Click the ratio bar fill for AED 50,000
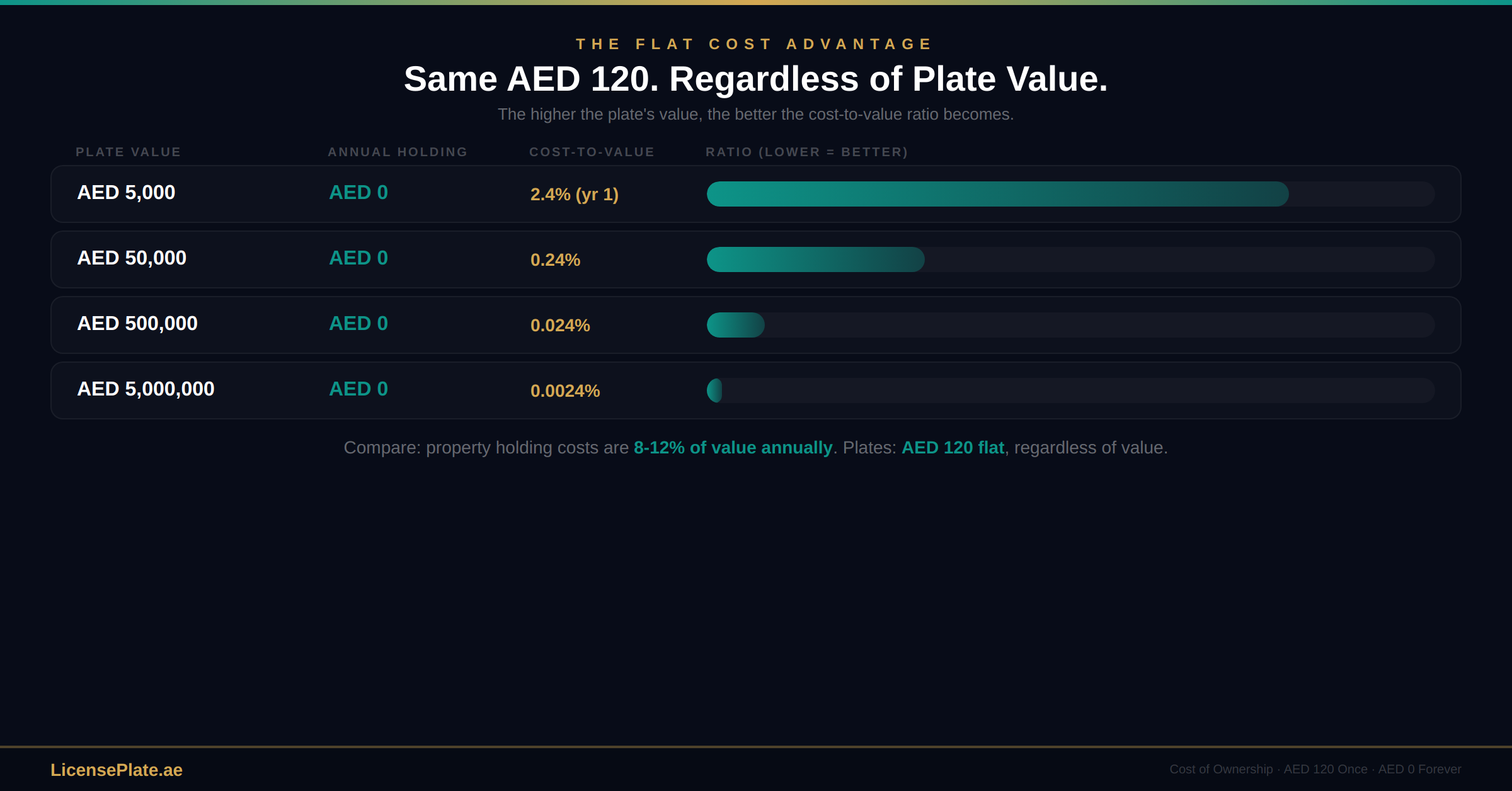This screenshot has width=1512, height=791. tap(815, 259)
